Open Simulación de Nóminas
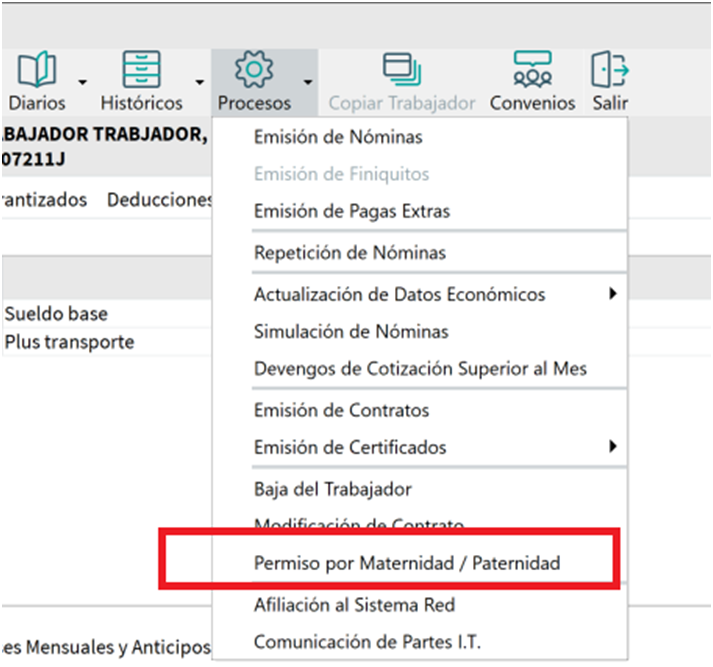The image size is (713, 667). 351,331
